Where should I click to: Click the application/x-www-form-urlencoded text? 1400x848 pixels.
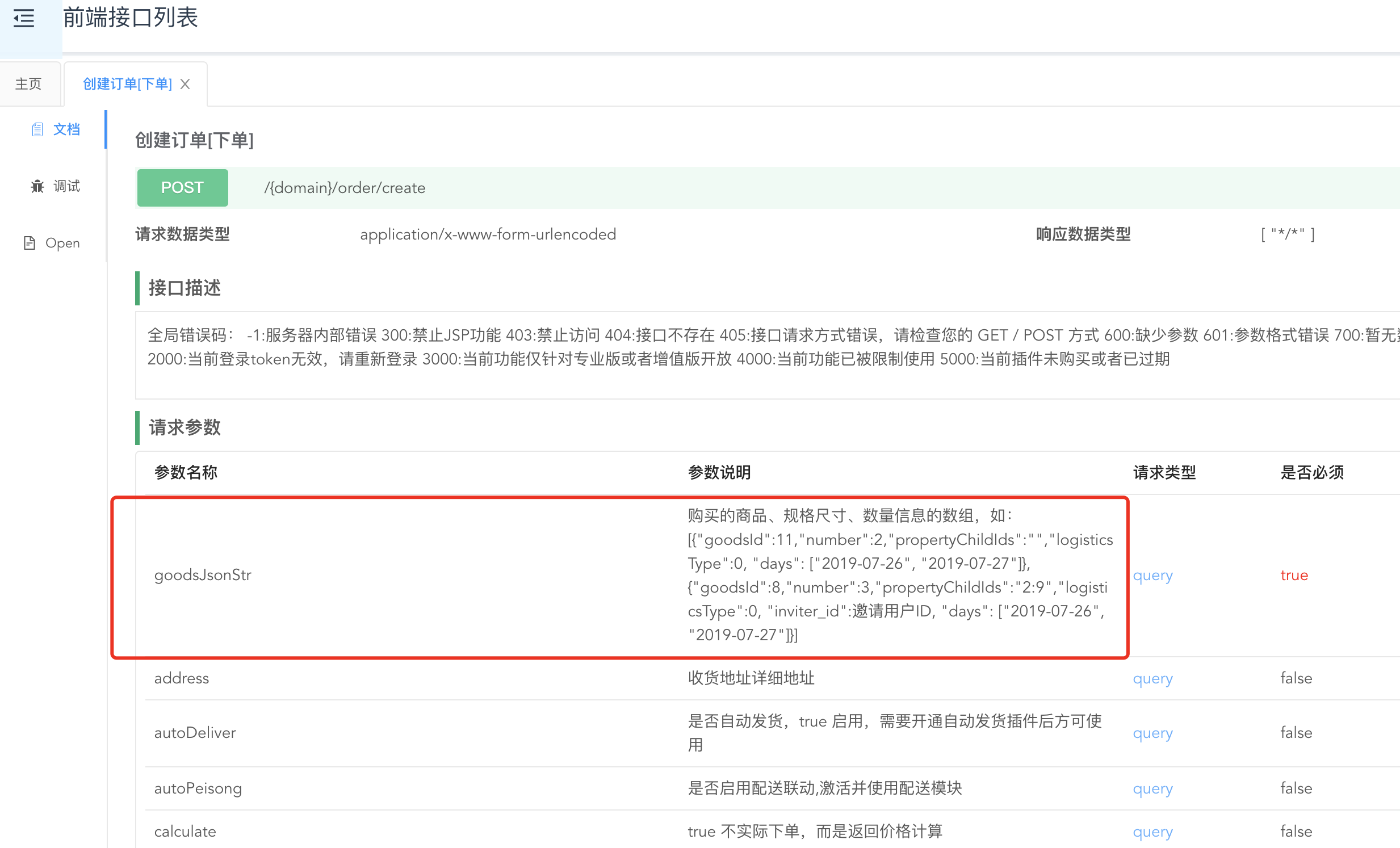tap(488, 234)
